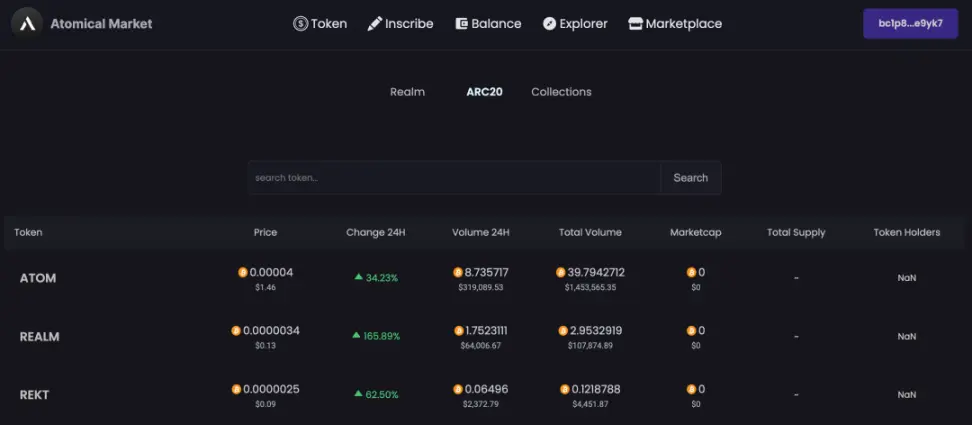972x425 pixels.
Task: Open the Explorer navigation menu item
Action: pyautogui.click(x=575, y=24)
